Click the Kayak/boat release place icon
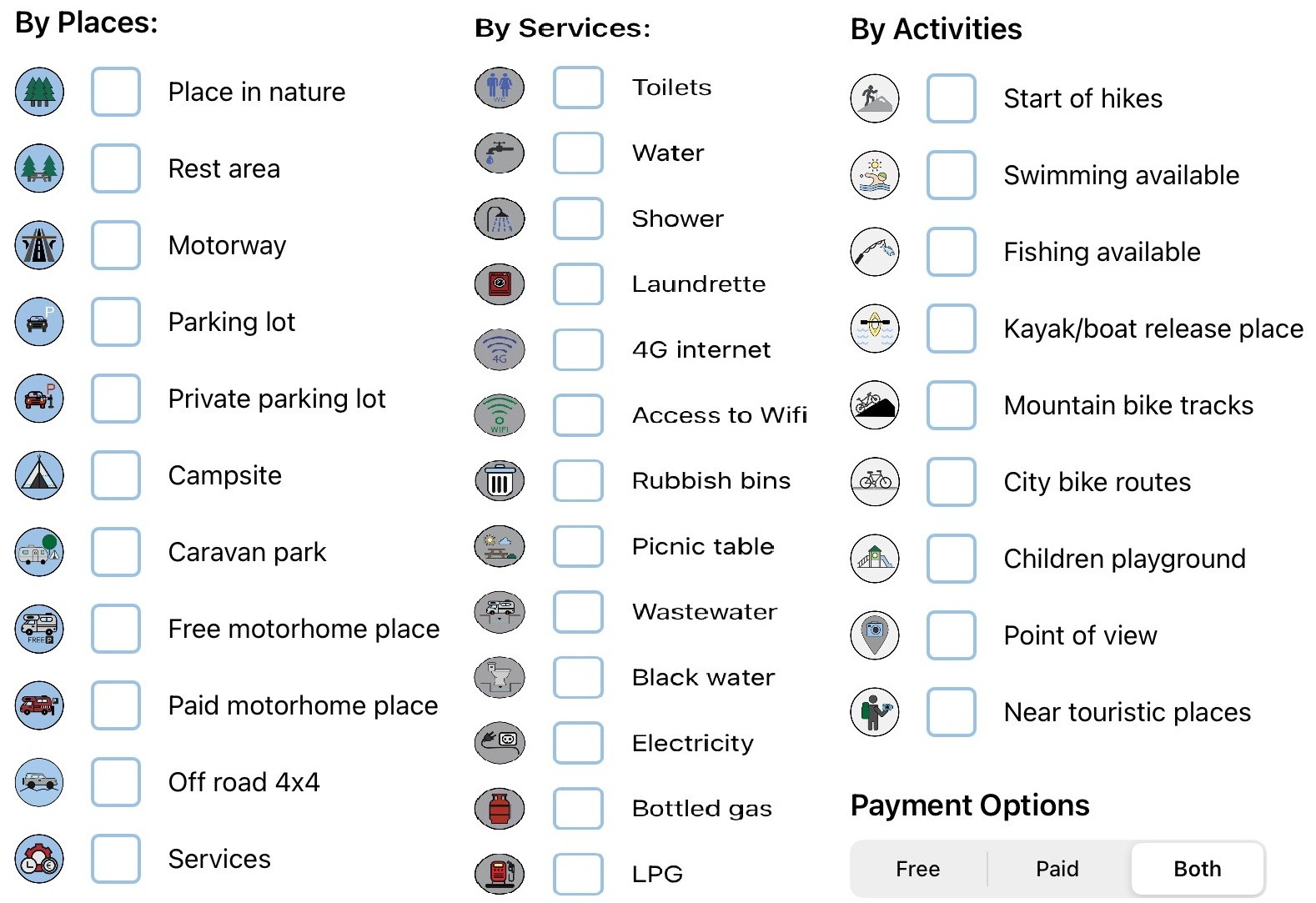Viewport: 1316px width, 903px height. 874,329
